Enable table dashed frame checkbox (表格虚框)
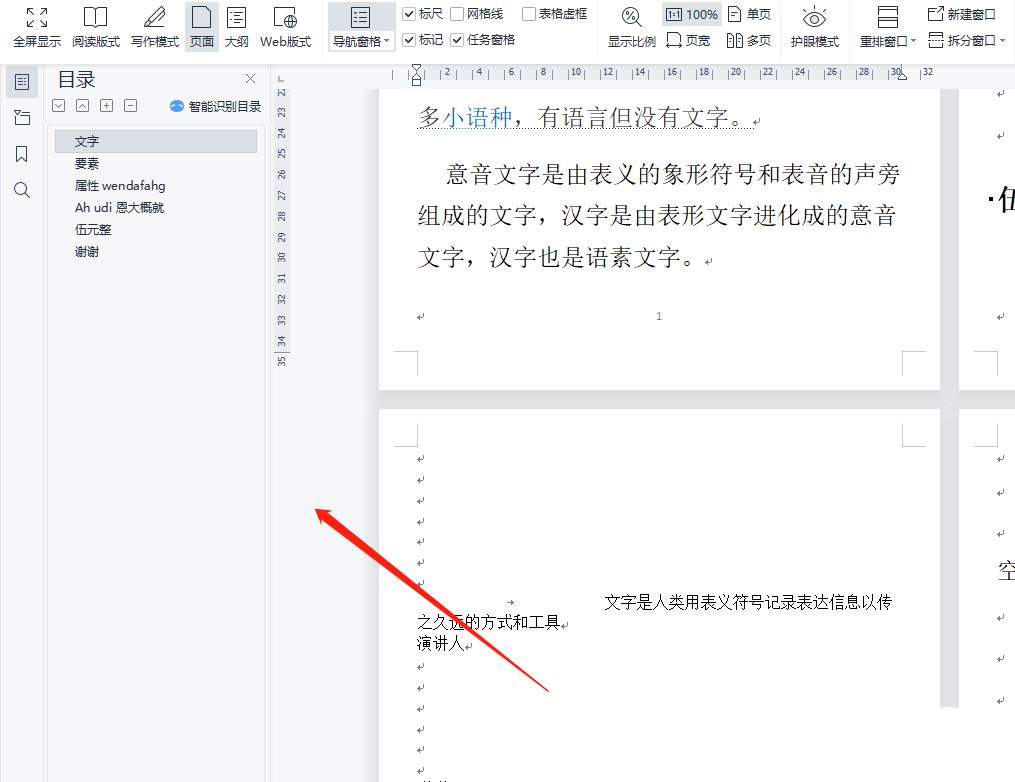1015x782 pixels. (x=528, y=14)
